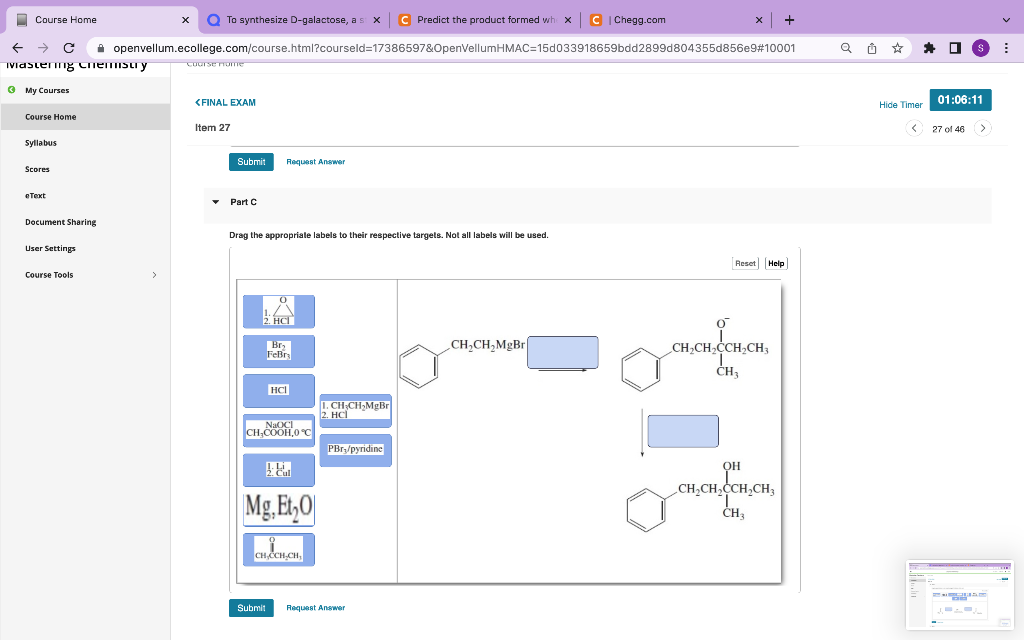Open Scores in sidebar
1024x640 pixels.
point(37,169)
